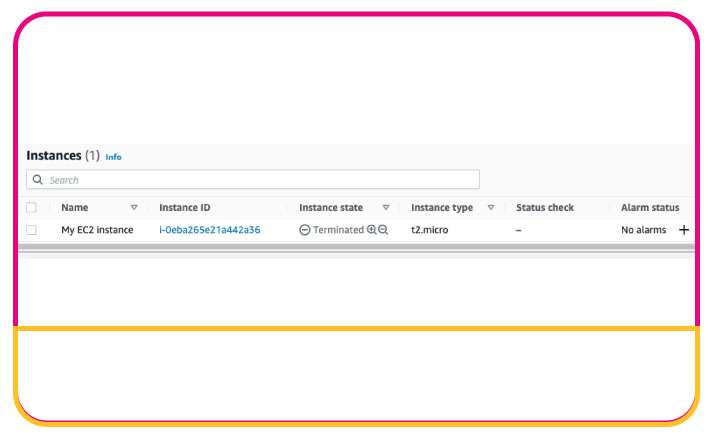
Task: Click the My EC2 instance name cell
Action: [97, 230]
